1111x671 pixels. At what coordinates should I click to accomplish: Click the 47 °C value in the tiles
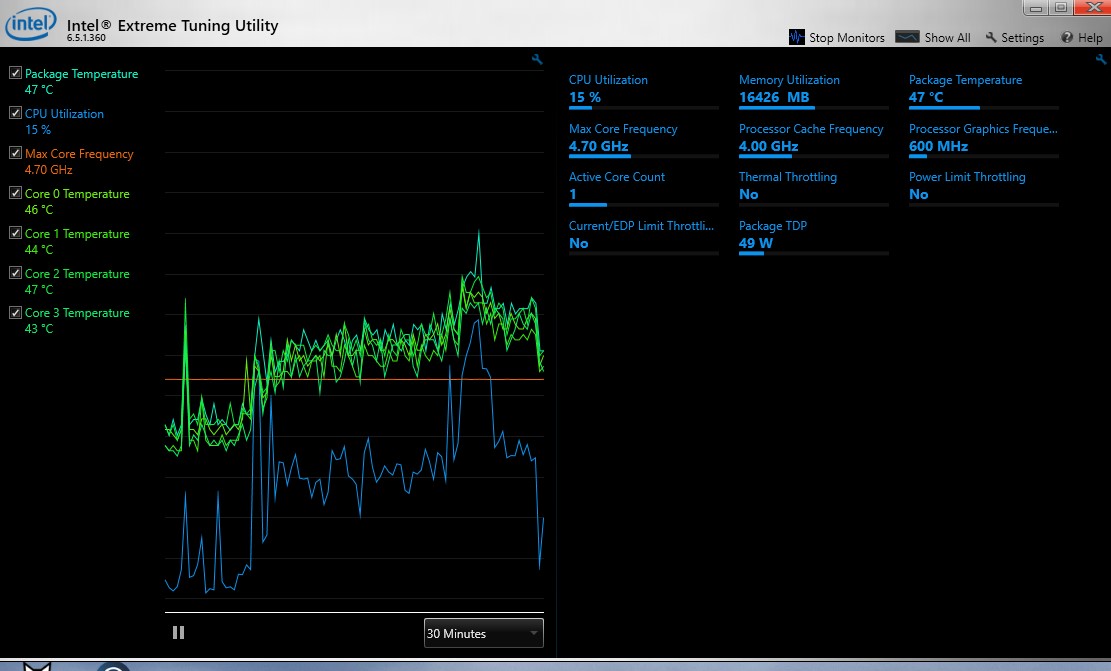tap(926, 97)
